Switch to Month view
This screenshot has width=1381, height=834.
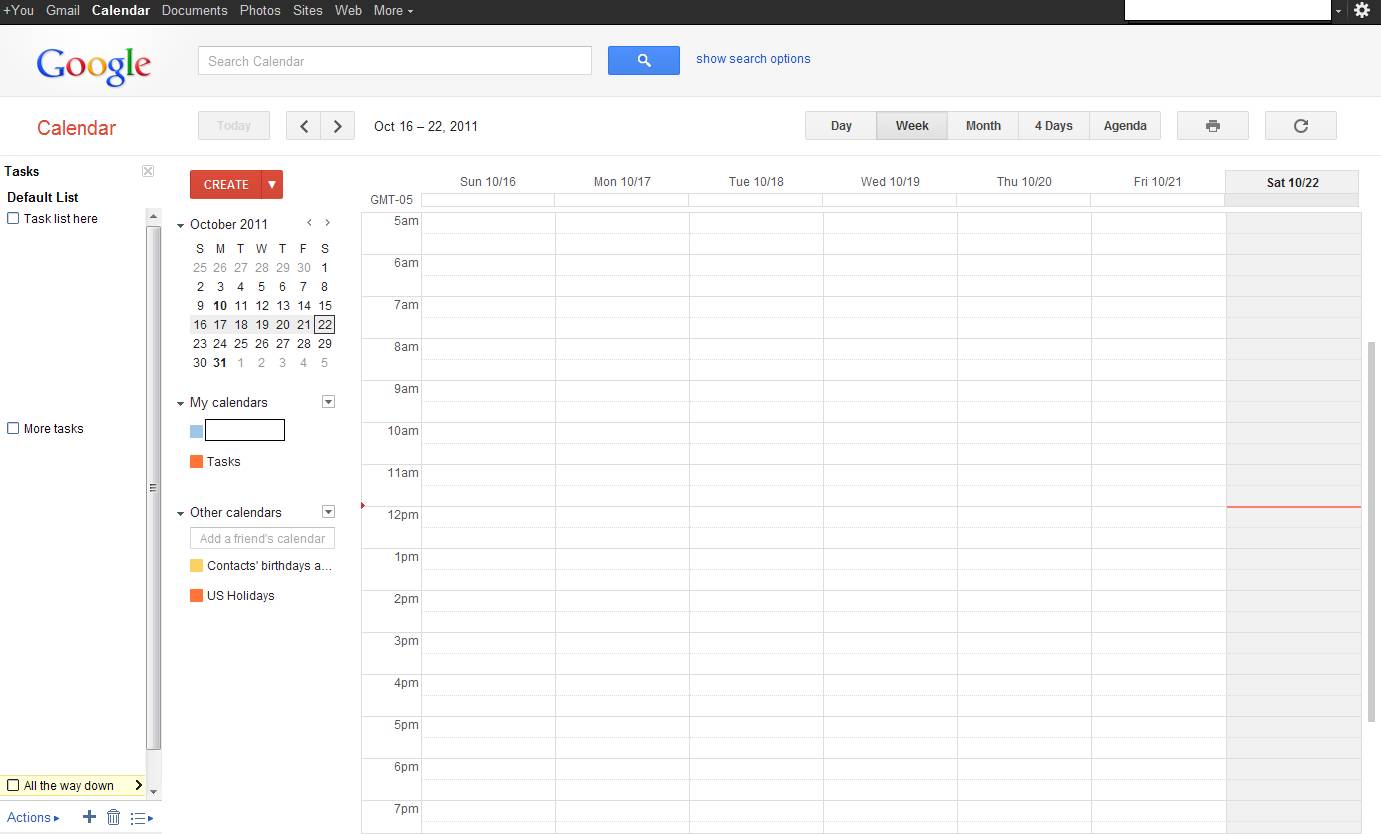coord(983,126)
